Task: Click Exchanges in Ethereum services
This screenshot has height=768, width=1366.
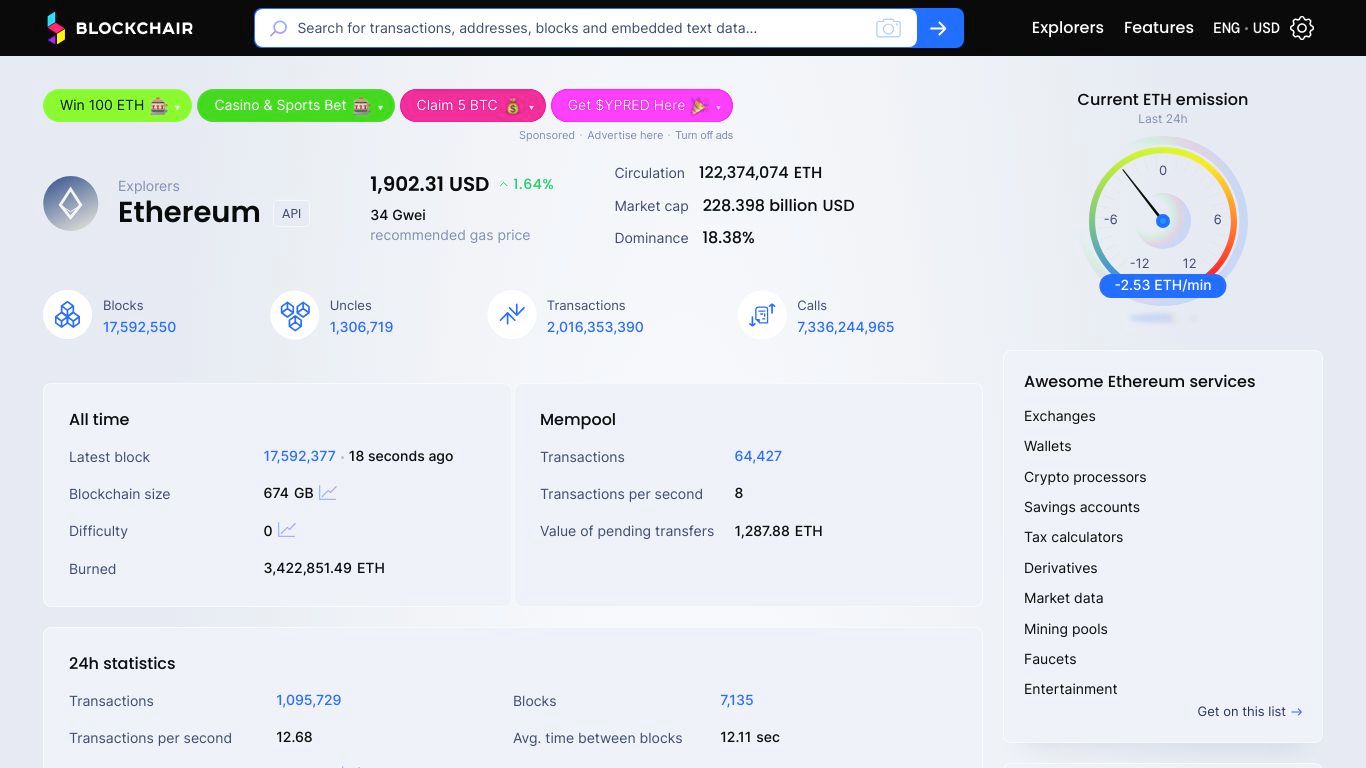Action: point(1059,416)
